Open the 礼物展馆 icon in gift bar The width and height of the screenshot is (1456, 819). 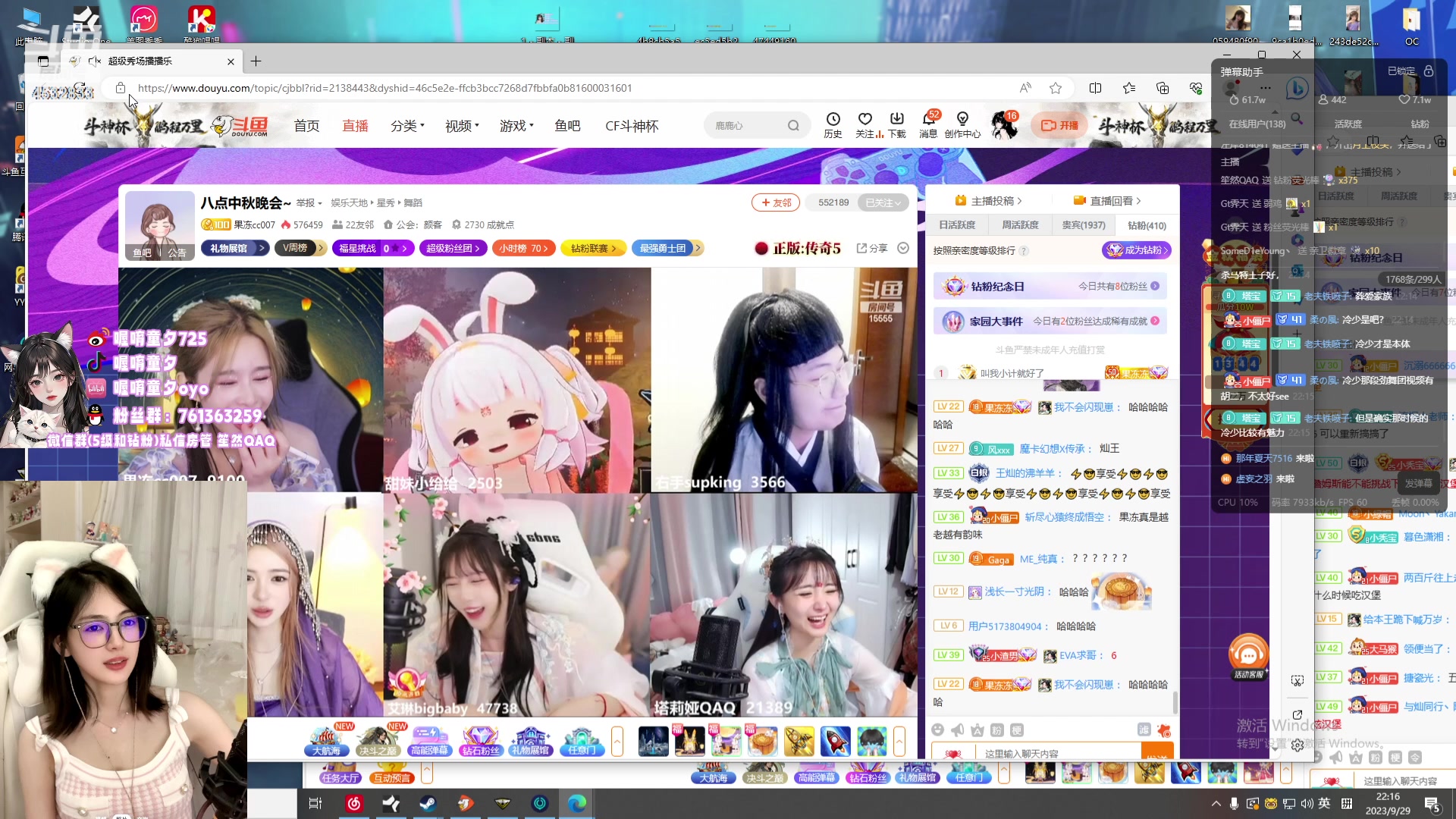pos(531,741)
